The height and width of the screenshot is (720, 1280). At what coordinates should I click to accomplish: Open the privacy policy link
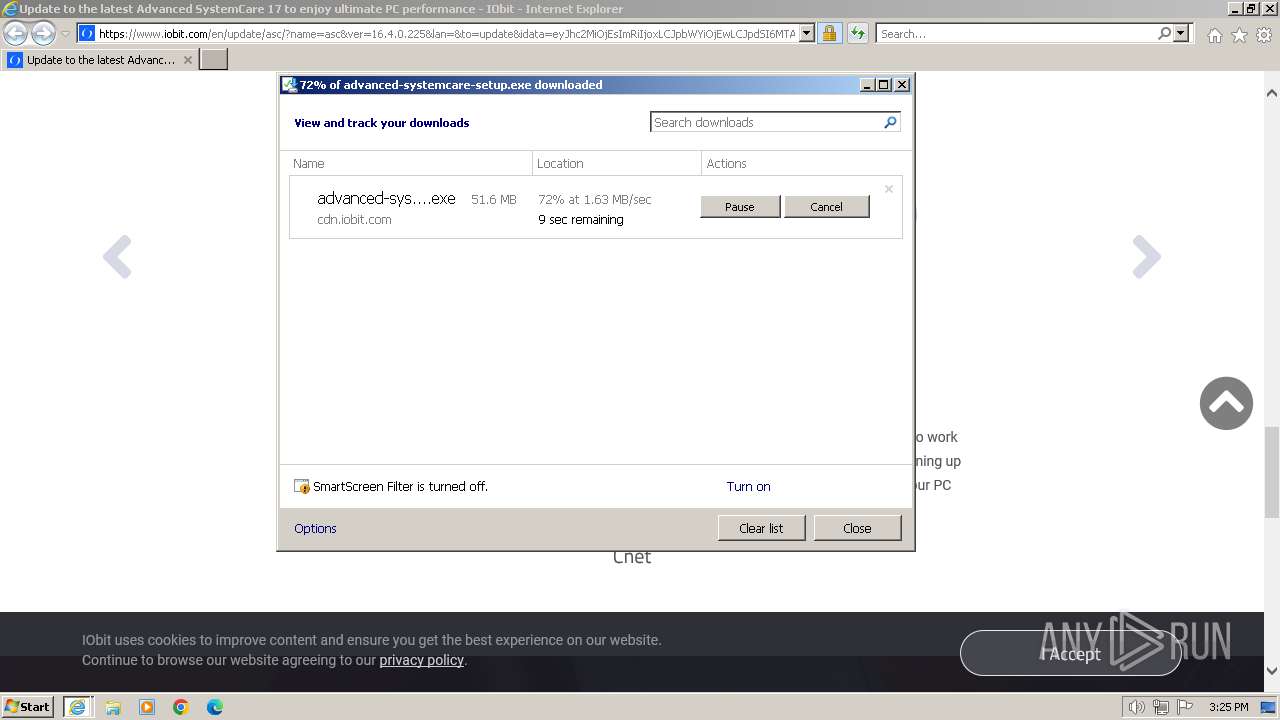pyautogui.click(x=421, y=660)
